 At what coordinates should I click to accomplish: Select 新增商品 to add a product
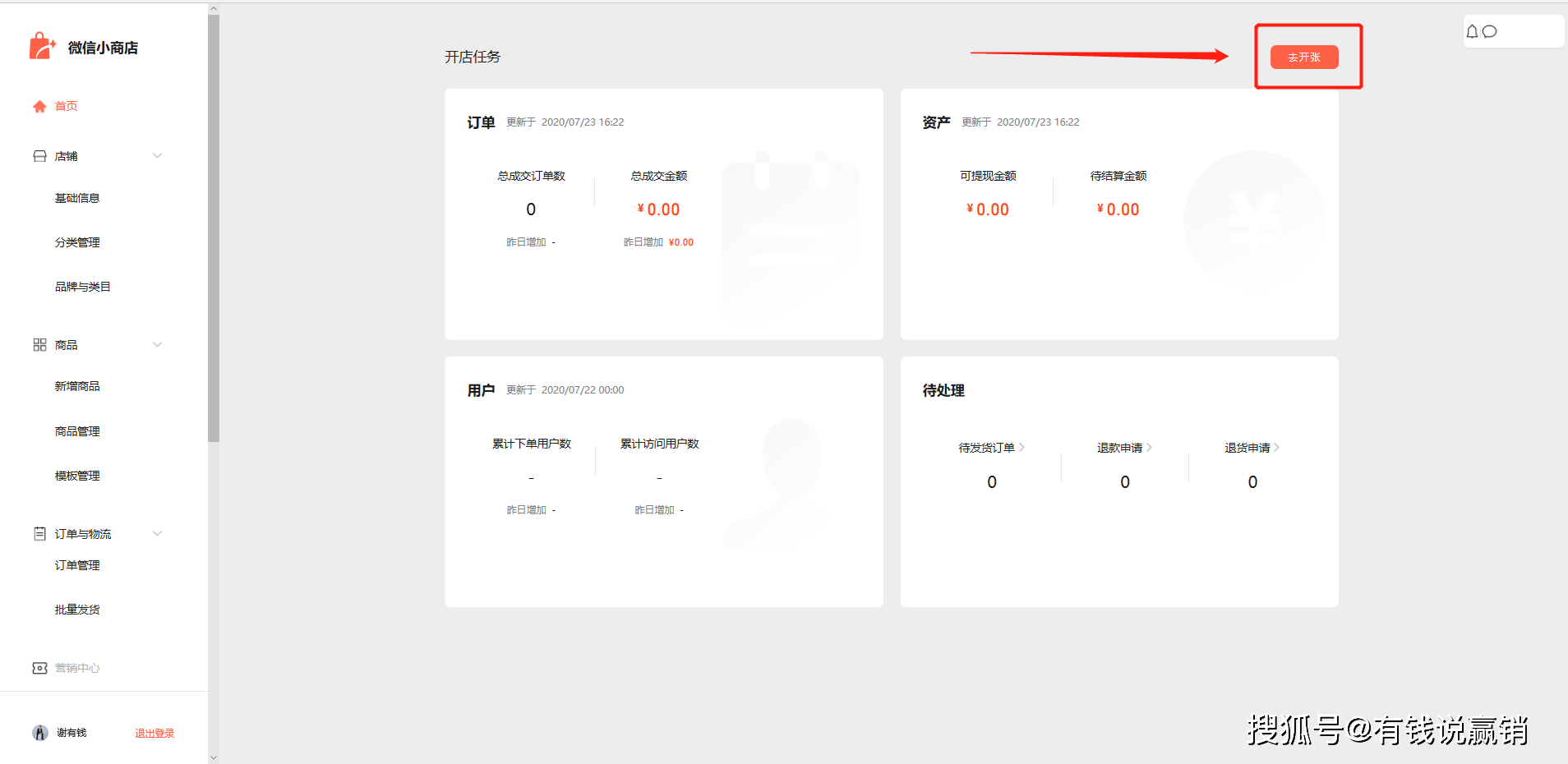point(77,385)
